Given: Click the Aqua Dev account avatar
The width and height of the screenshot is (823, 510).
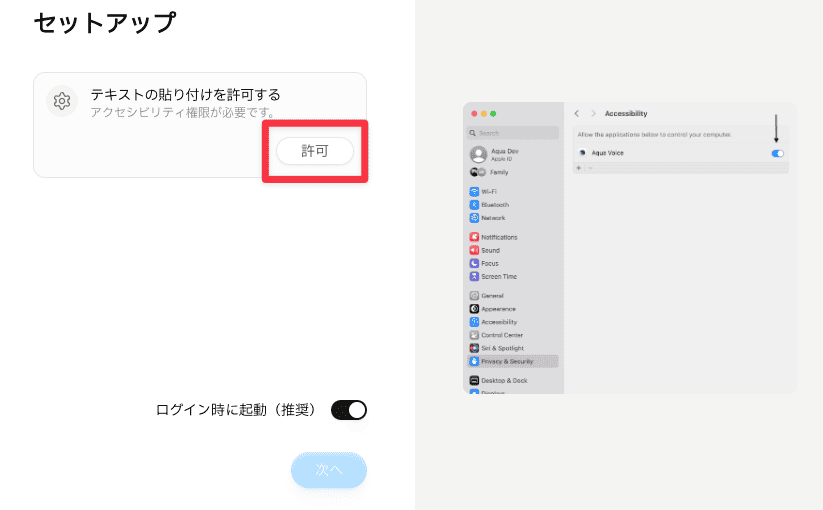Looking at the screenshot, I should click(x=478, y=154).
